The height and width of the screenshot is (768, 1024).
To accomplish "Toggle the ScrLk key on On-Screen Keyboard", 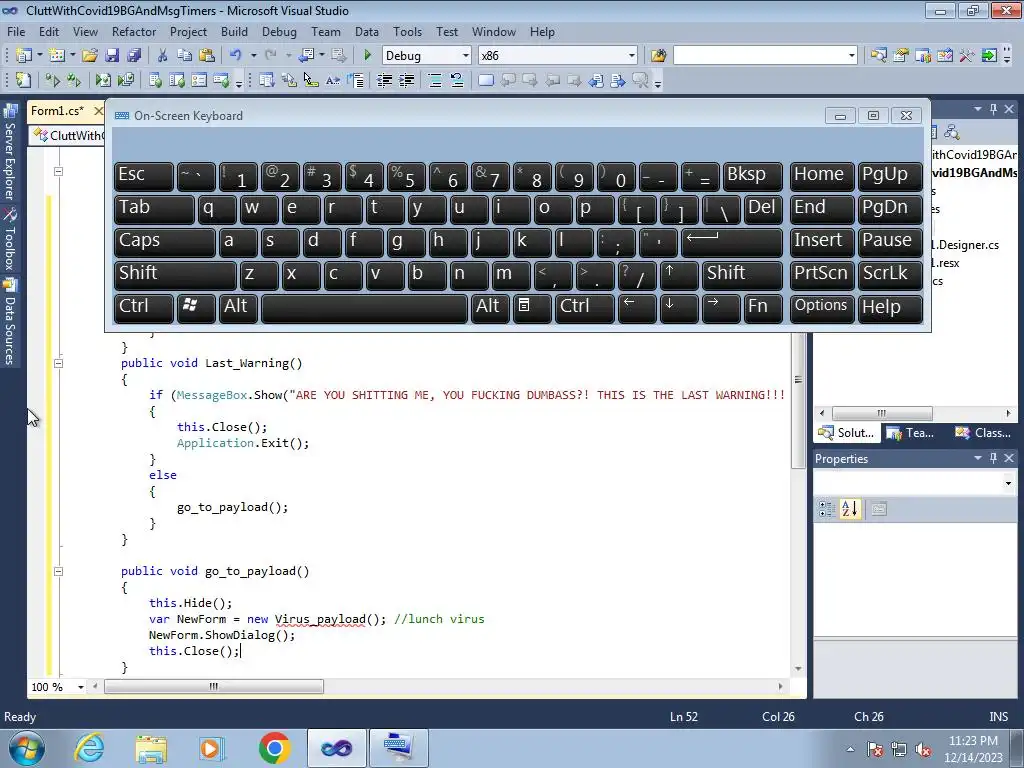I will [x=889, y=274].
